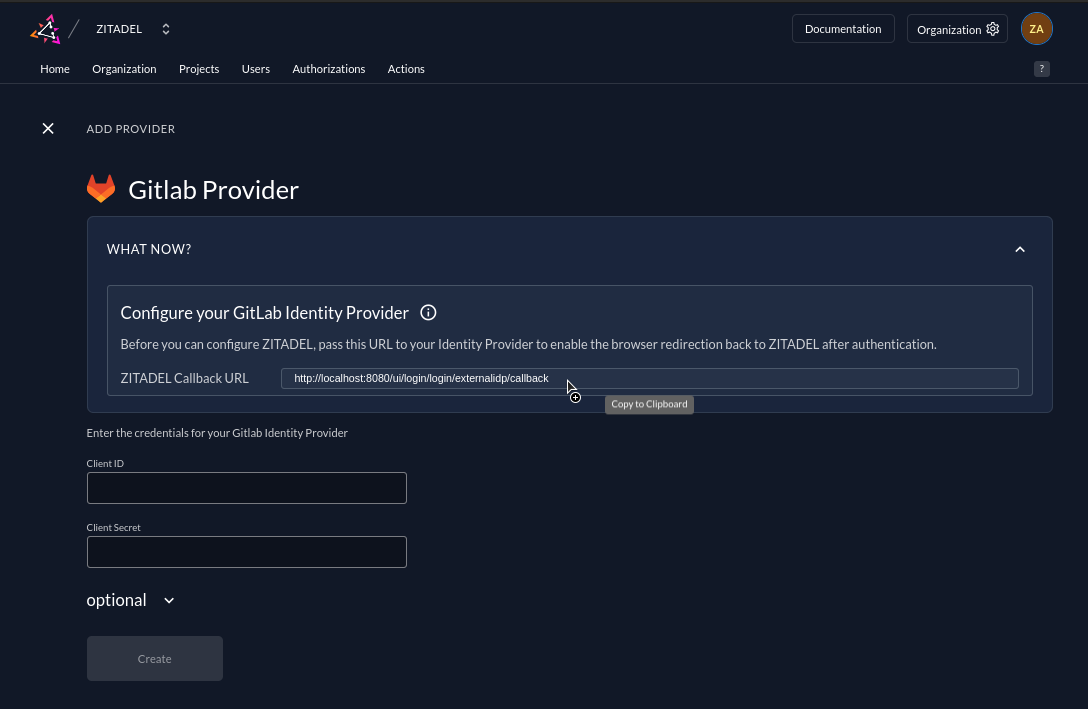Click the Create button

click(x=154, y=658)
